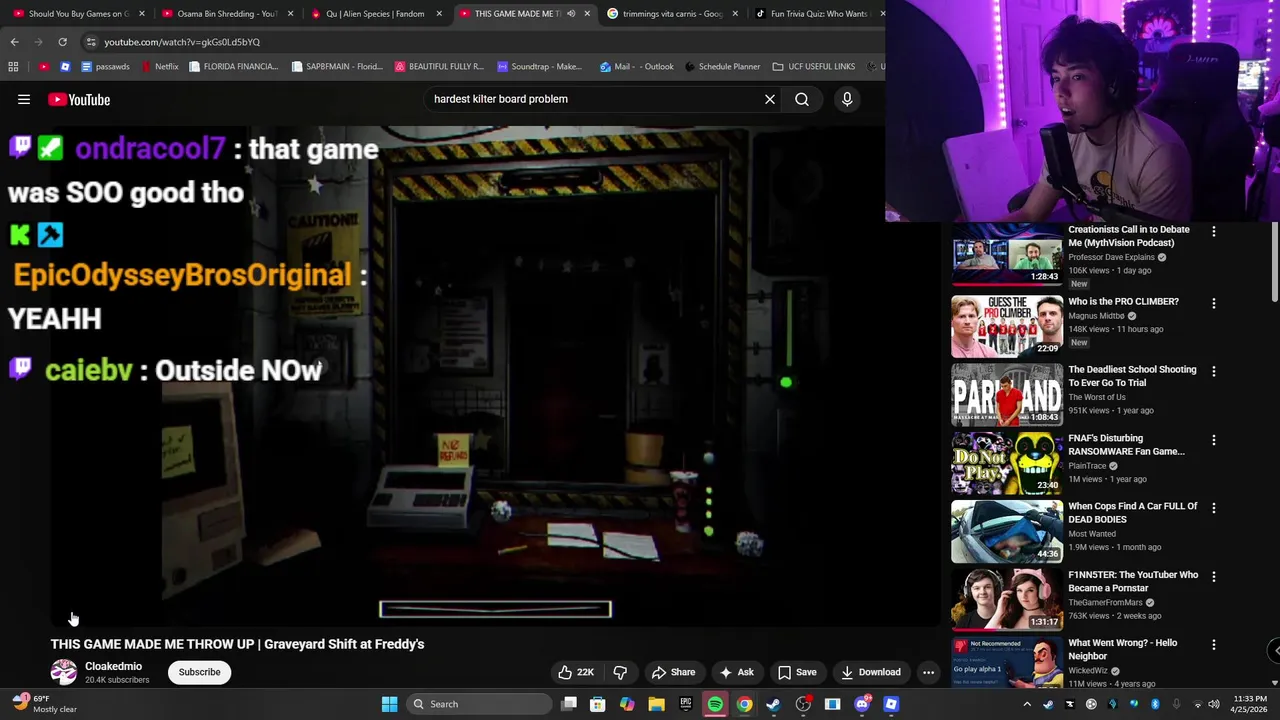Open the Chrome apps grid in bookmarks bar
The image size is (1280, 720).
click(13, 67)
